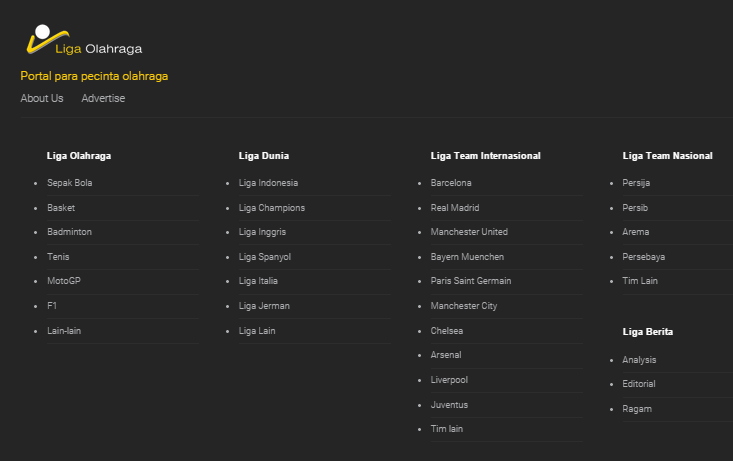Open Liga Jerman section
This screenshot has width=733, height=461.
coord(264,306)
